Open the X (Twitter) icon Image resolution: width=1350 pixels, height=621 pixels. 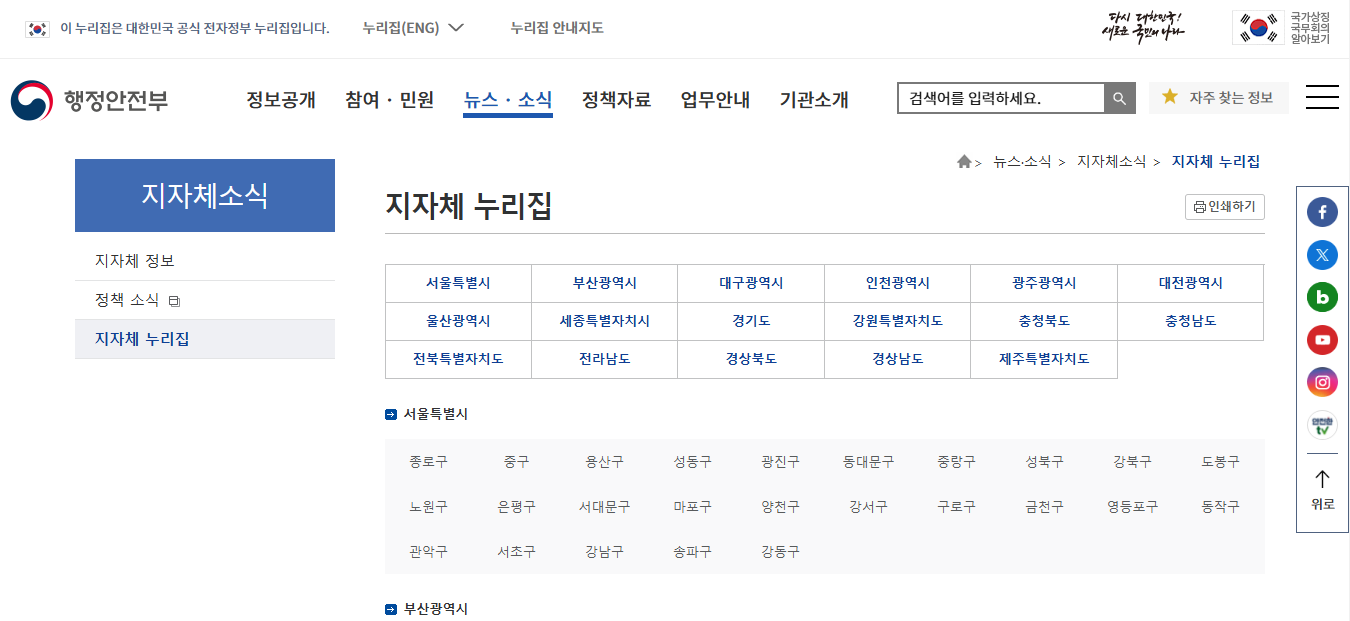1322,255
